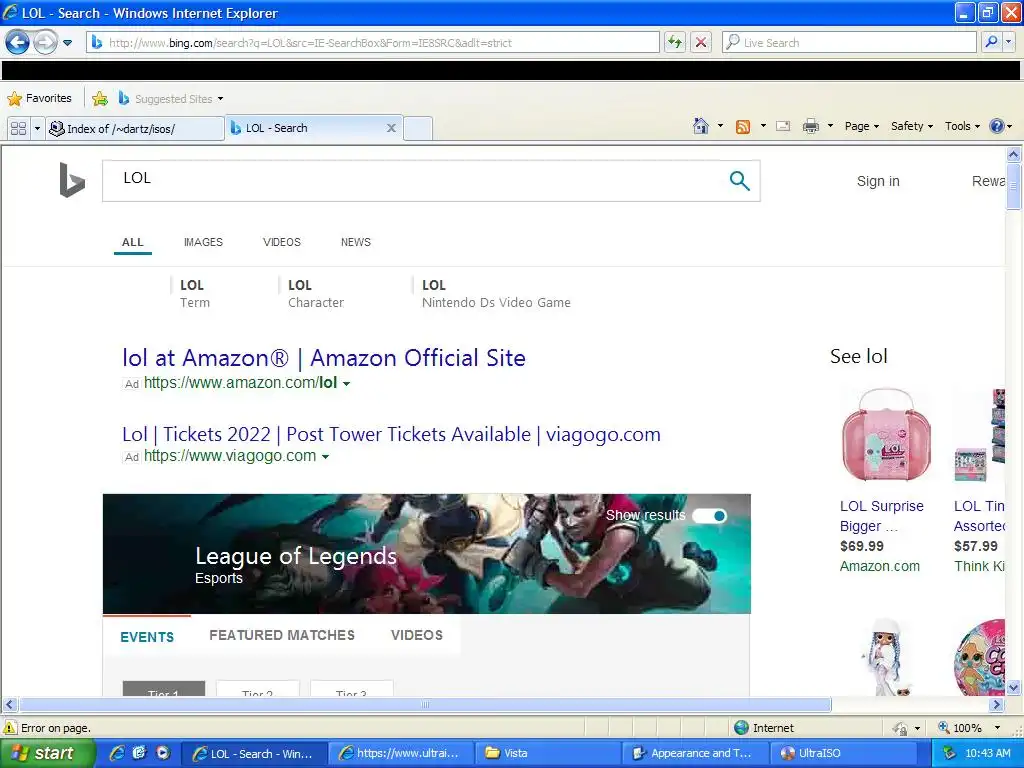Click the Read Mail icon

click(783, 126)
